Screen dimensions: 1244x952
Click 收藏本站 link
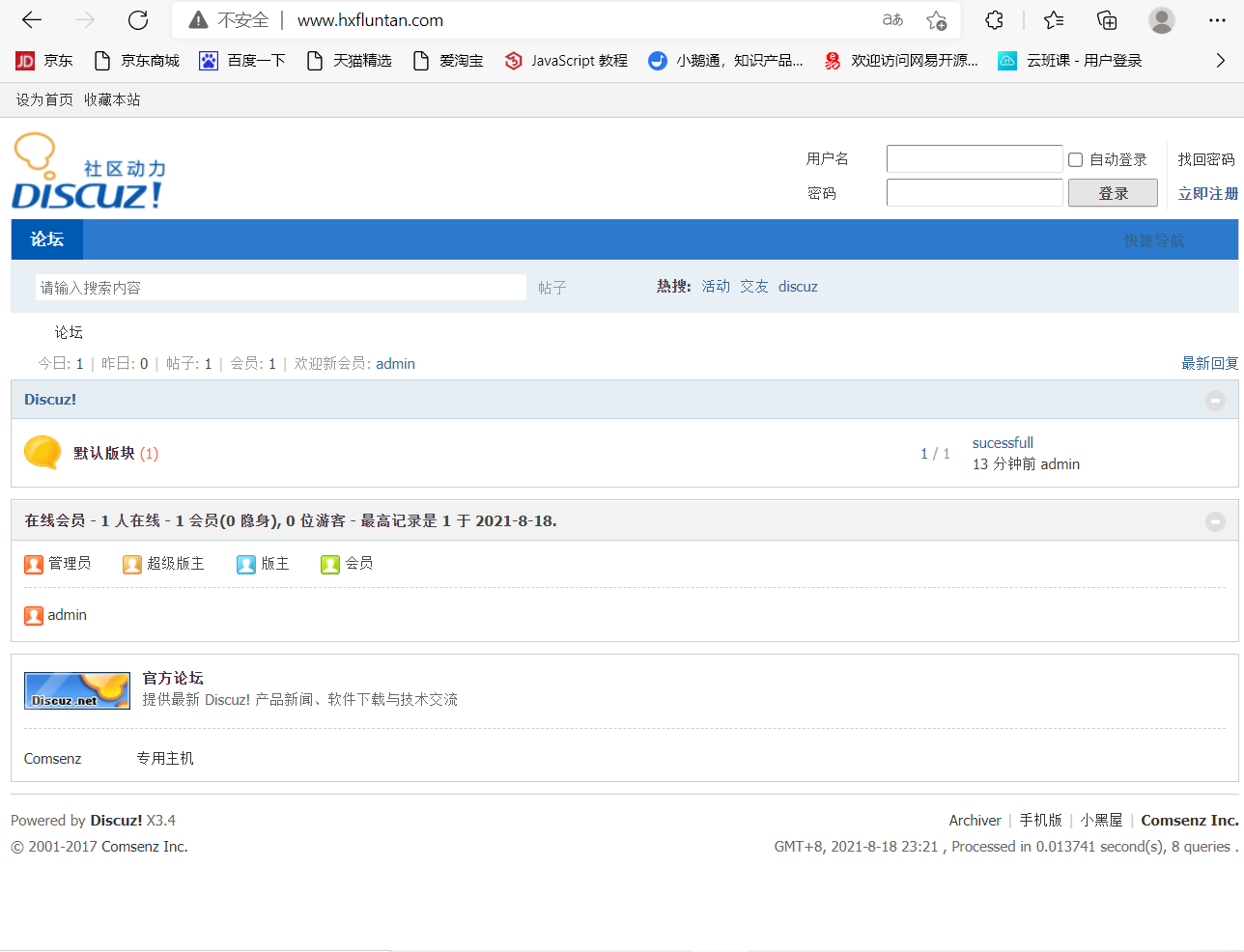tap(112, 99)
